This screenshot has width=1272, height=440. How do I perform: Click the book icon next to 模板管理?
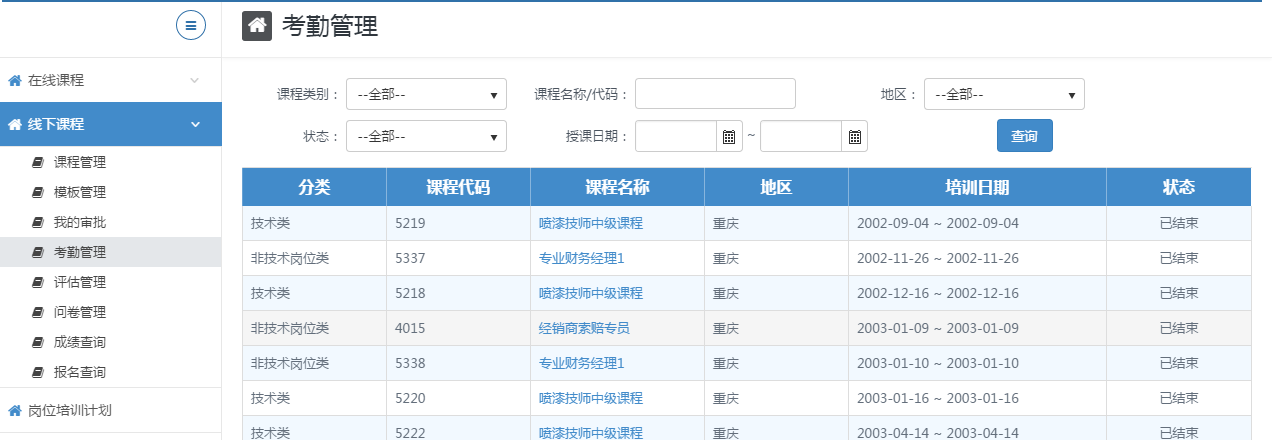(x=38, y=192)
